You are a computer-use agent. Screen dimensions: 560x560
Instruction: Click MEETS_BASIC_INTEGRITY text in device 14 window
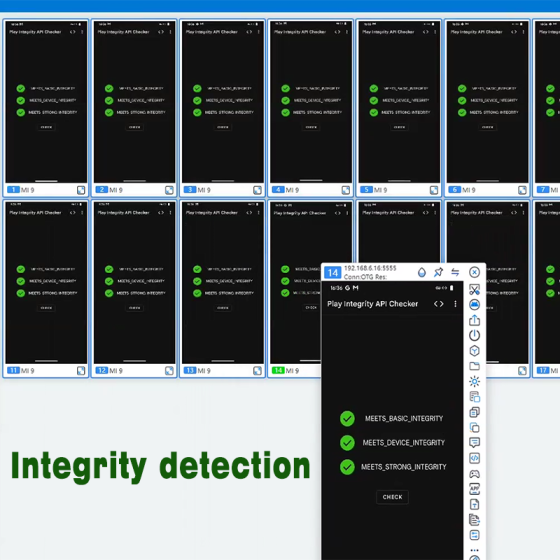coord(404,419)
